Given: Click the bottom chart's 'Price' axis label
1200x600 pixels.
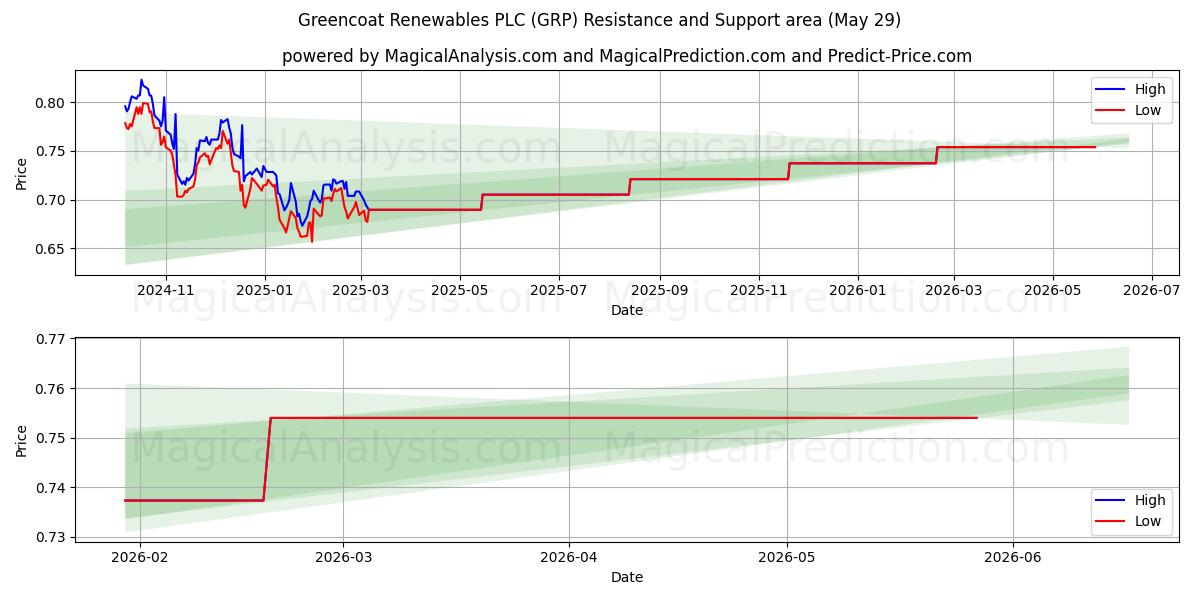Looking at the screenshot, I should point(22,440).
